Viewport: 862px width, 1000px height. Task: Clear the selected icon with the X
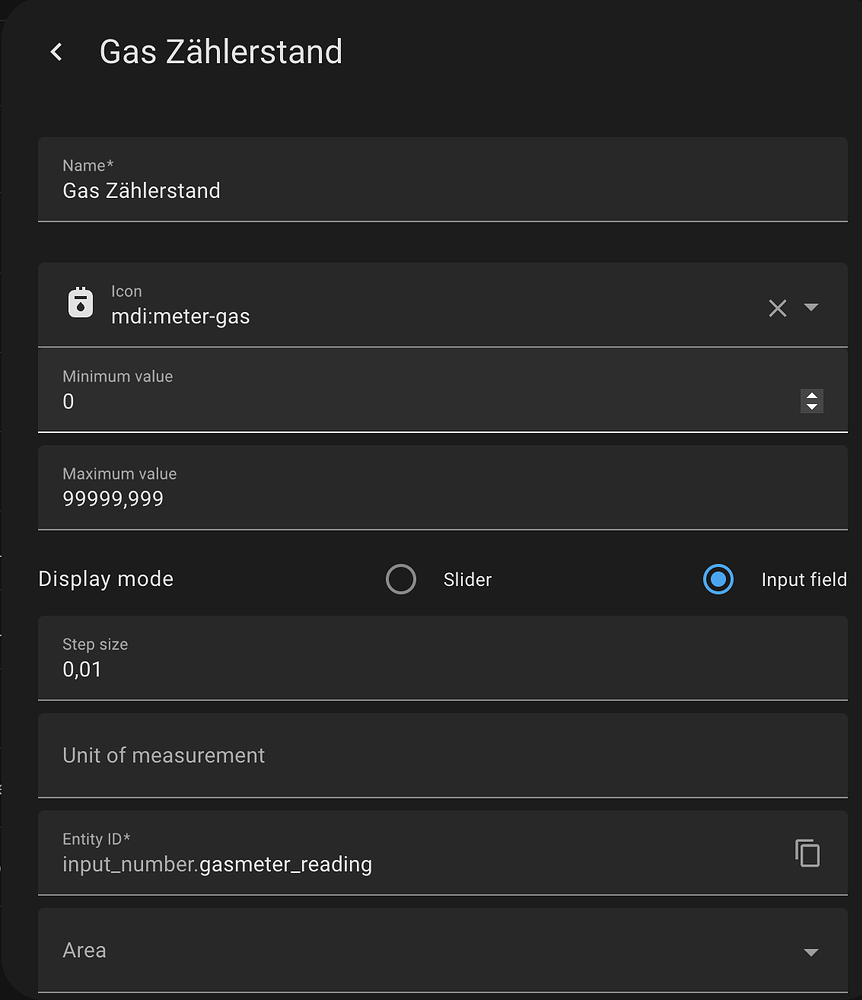point(778,308)
